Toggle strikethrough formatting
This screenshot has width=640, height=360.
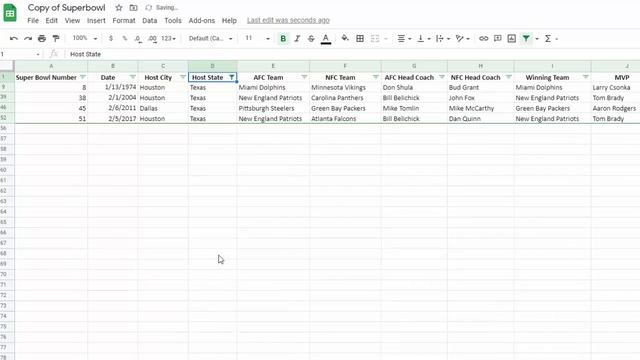click(x=311, y=38)
